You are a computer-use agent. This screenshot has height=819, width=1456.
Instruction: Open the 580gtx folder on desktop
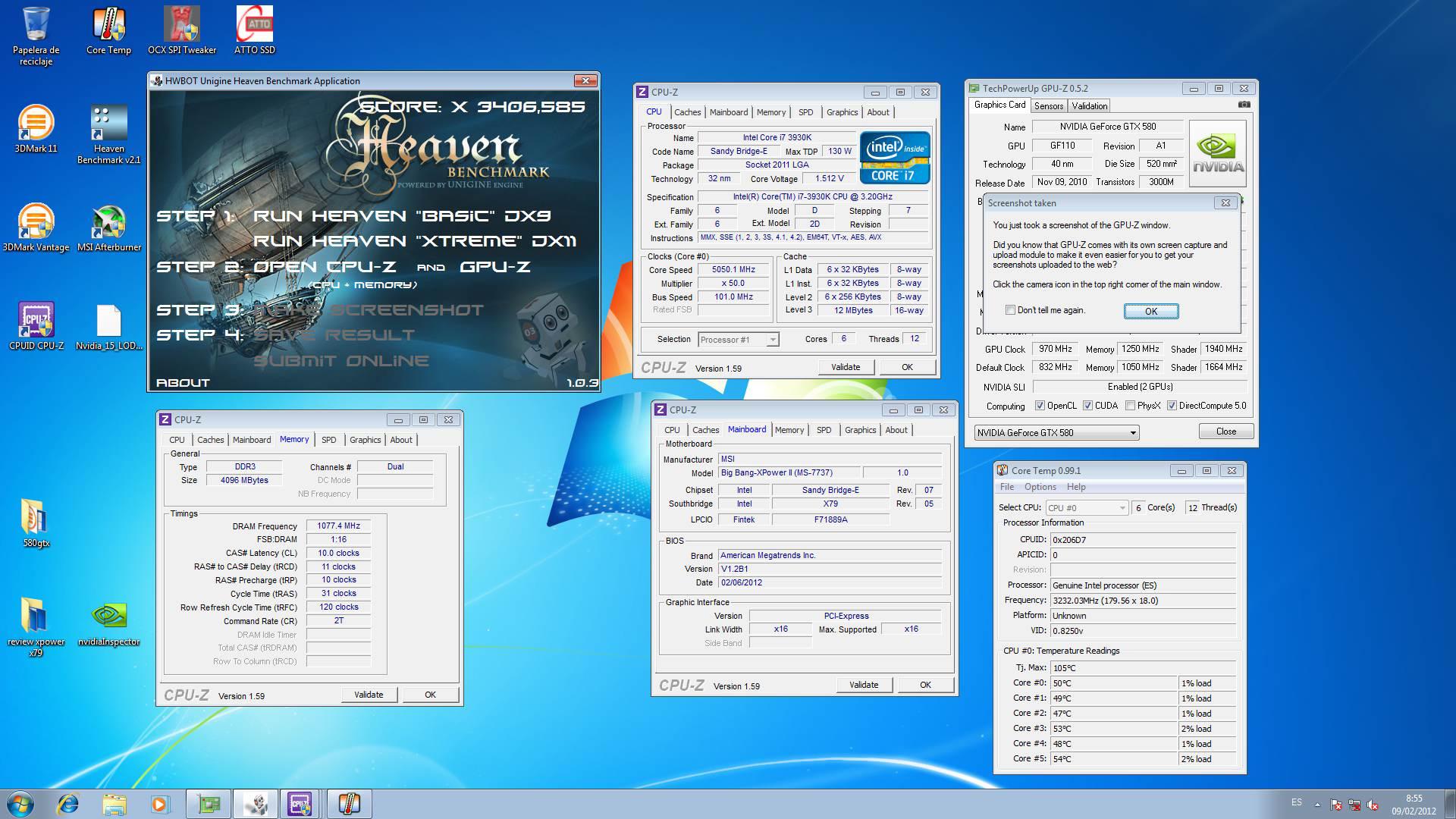[36, 524]
